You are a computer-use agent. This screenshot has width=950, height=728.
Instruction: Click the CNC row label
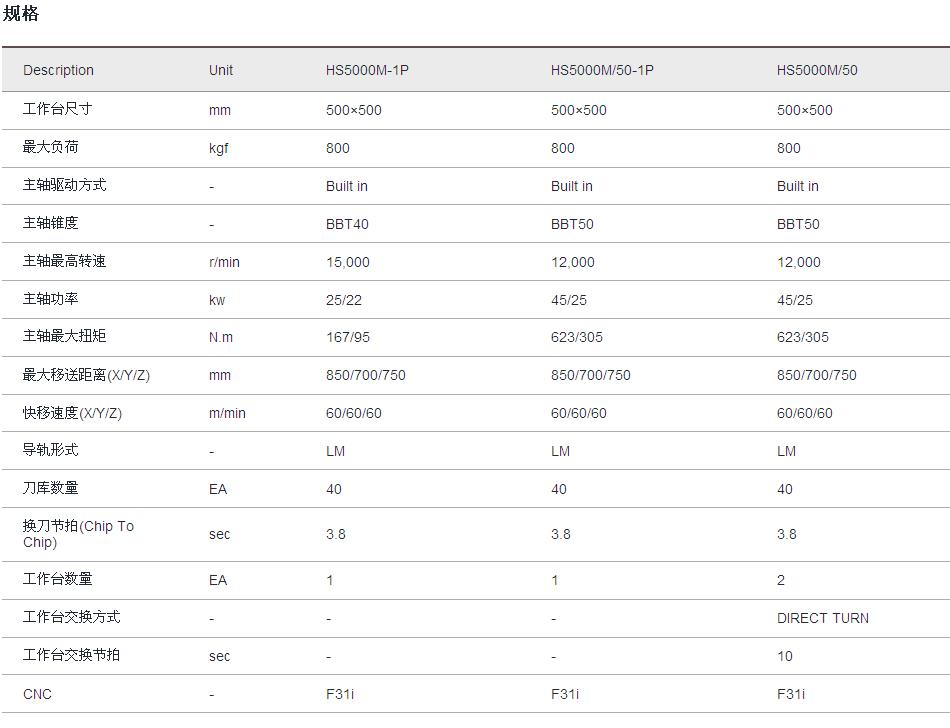point(37,694)
